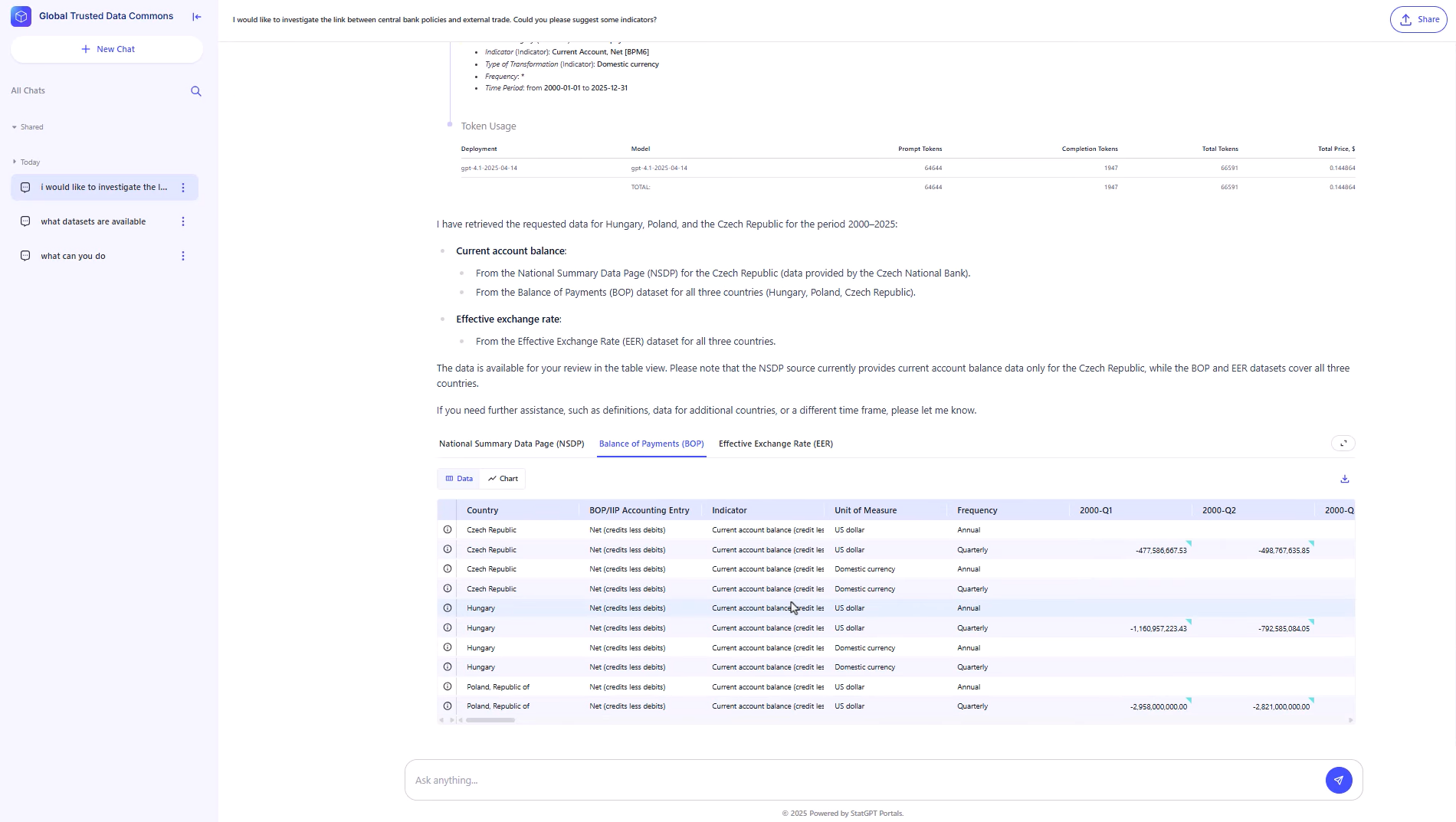Start a New Chat
This screenshot has width=1456, height=822.
(x=107, y=49)
